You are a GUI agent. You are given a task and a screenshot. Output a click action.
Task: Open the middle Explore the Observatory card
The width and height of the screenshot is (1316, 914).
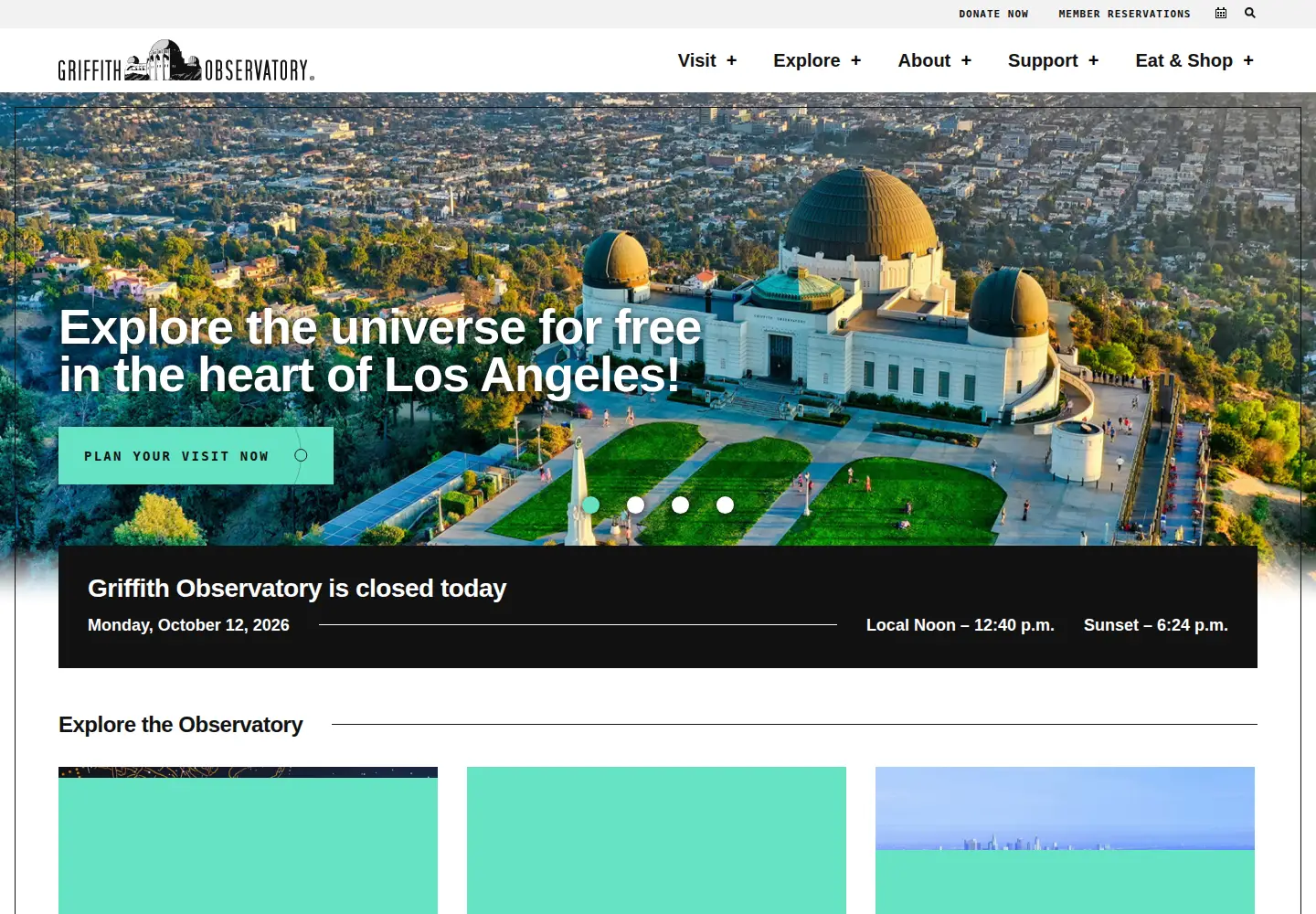click(x=656, y=840)
